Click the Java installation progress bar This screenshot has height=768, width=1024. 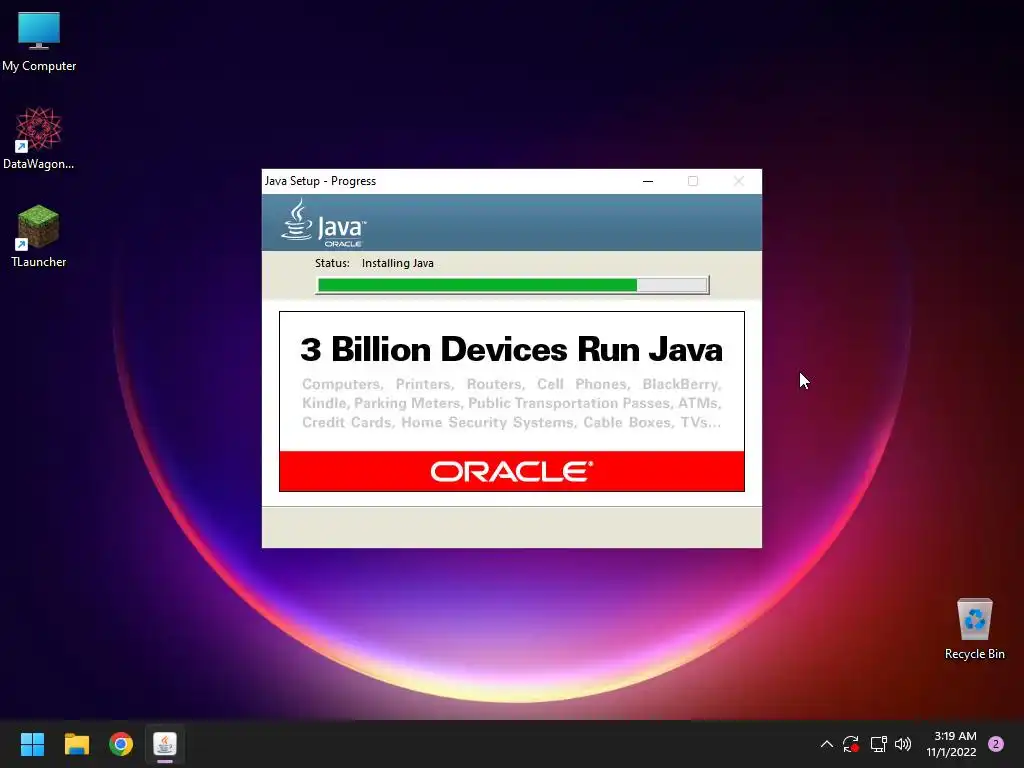pyautogui.click(x=513, y=285)
